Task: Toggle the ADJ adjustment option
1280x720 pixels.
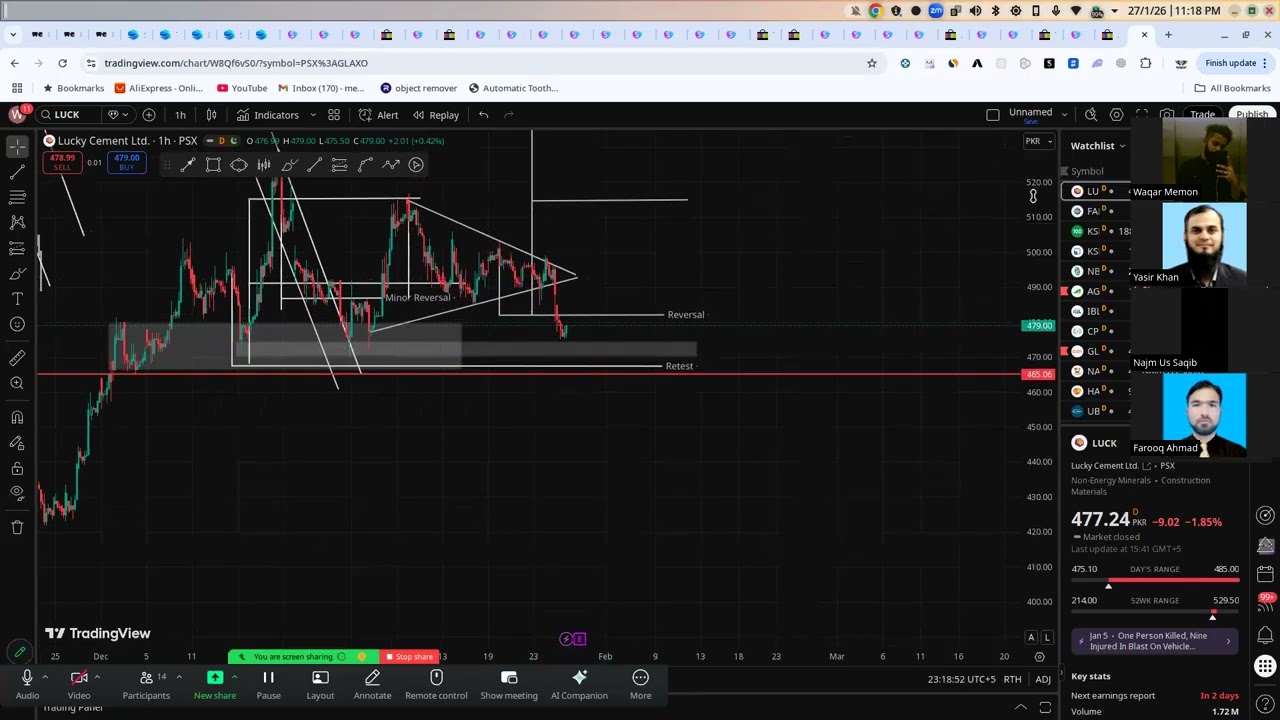Action: click(x=1043, y=680)
